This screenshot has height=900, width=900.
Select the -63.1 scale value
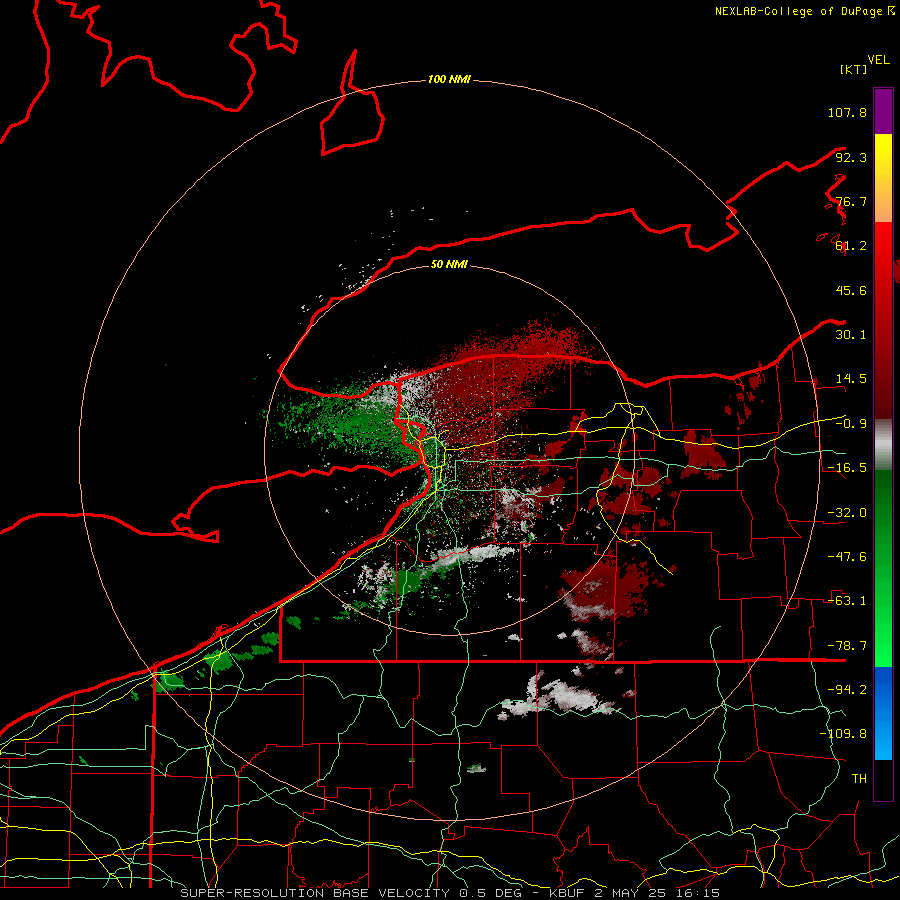pos(847,601)
